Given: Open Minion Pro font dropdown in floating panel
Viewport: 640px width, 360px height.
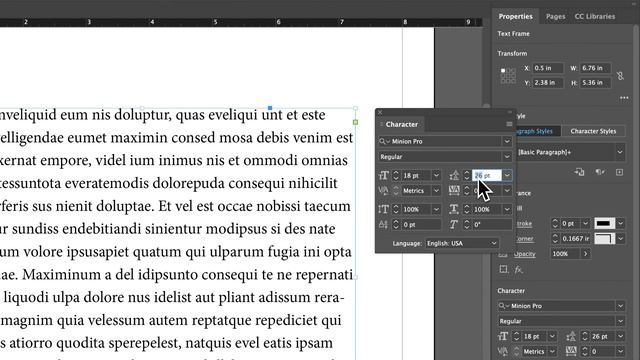Looking at the screenshot, I should click(507, 141).
